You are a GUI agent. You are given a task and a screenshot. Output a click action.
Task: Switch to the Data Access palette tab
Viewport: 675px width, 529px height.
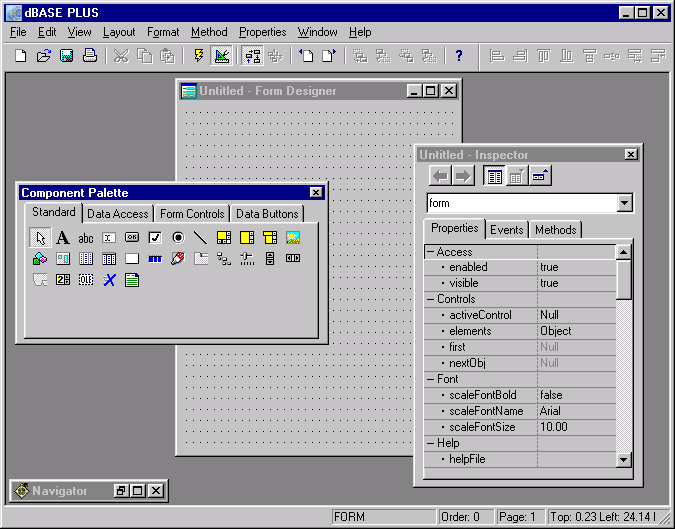(118, 214)
